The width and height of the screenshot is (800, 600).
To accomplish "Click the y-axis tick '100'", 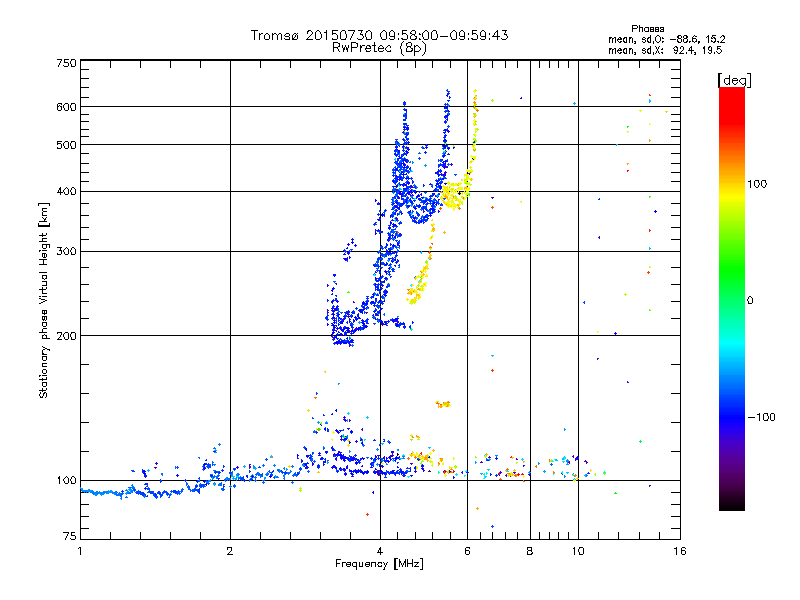I will pyautogui.click(x=66, y=480).
